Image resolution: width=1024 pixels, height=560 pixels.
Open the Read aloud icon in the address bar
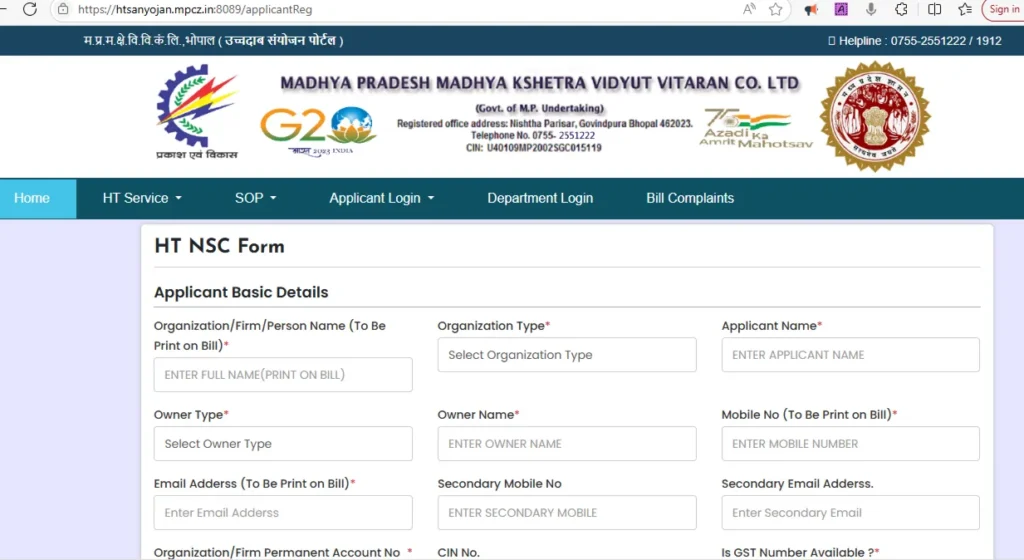tap(749, 9)
